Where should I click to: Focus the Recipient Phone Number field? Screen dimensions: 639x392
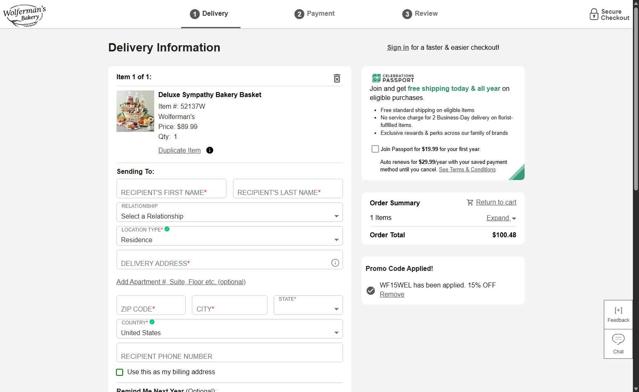(229, 352)
